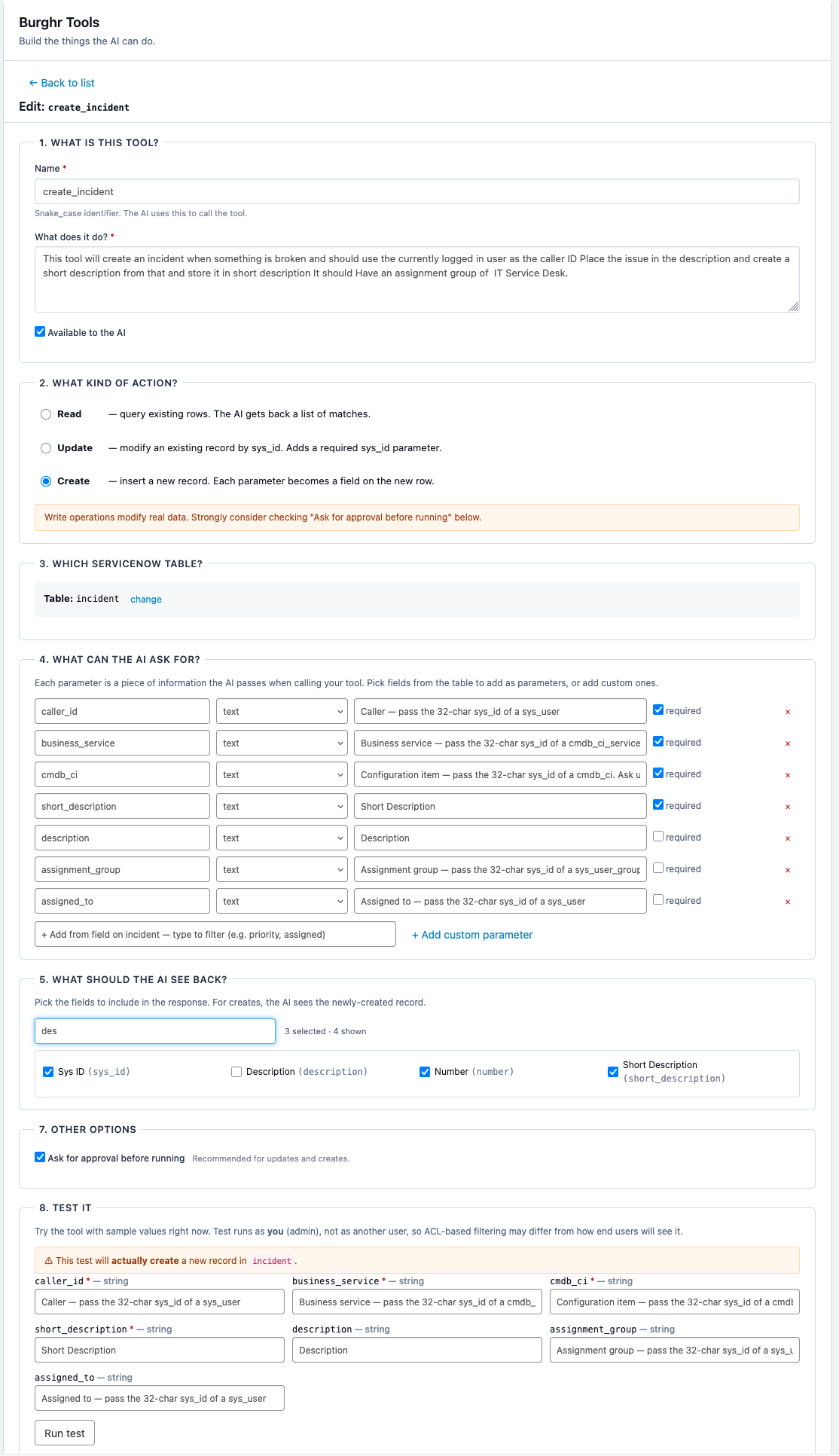
Task: Click into What does it do textarea
Action: point(417,279)
